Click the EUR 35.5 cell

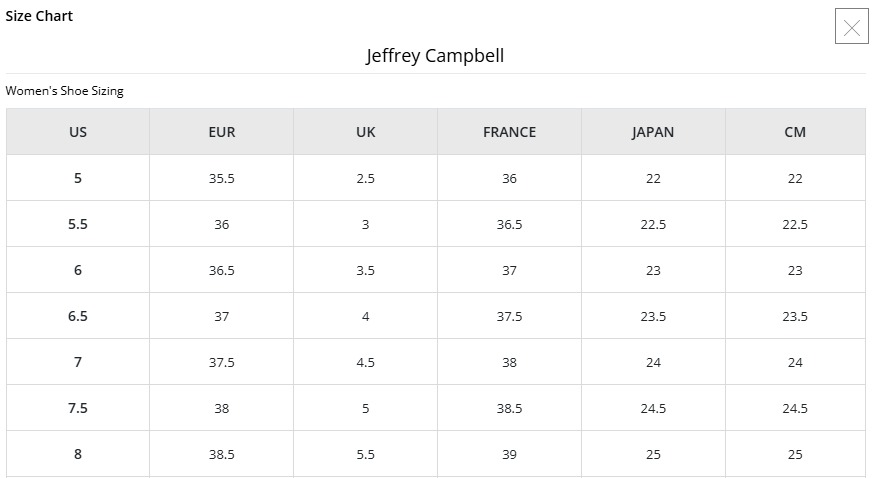pyautogui.click(x=222, y=178)
